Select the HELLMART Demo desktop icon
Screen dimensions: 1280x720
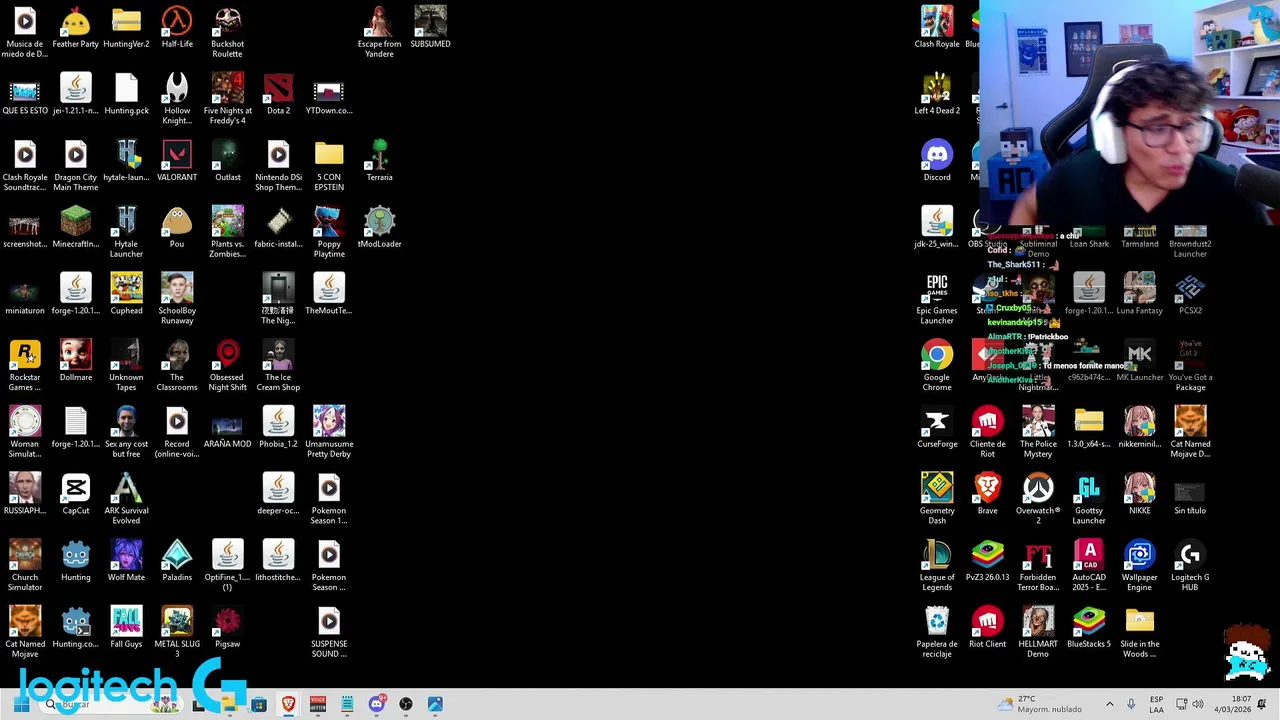pos(1038,633)
